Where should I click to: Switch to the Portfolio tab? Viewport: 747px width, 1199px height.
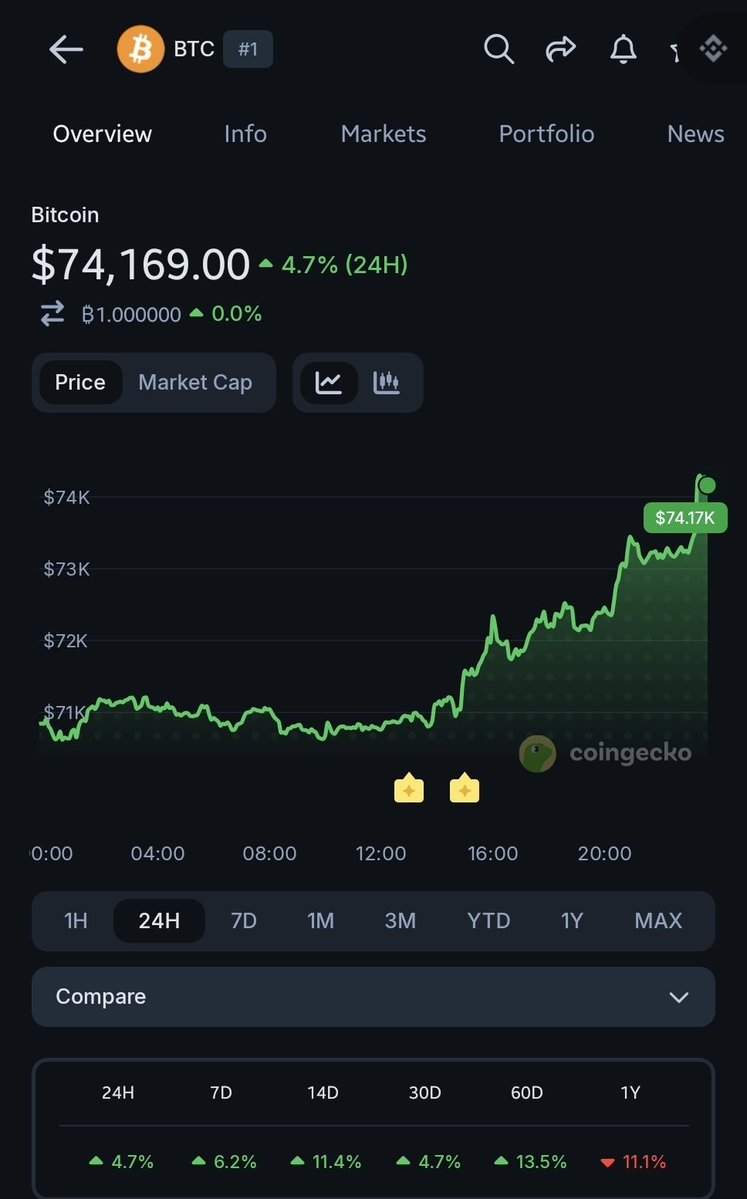tap(546, 134)
